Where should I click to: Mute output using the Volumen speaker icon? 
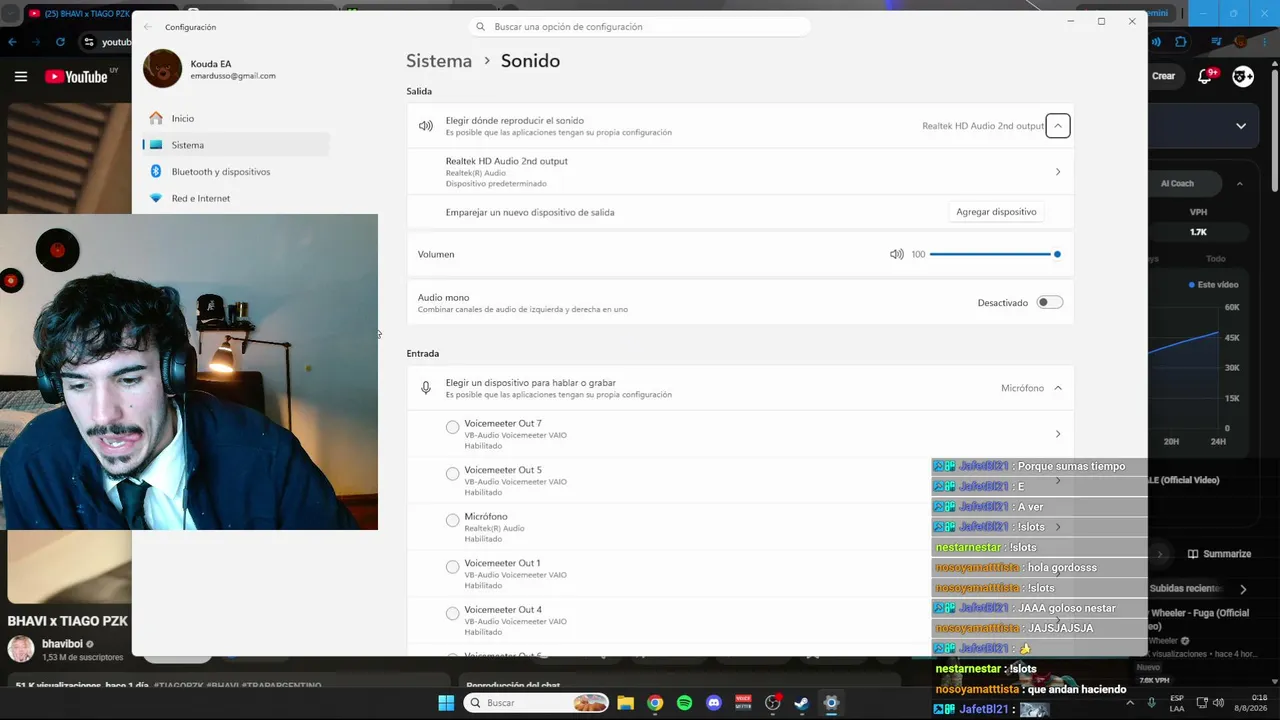coord(896,254)
